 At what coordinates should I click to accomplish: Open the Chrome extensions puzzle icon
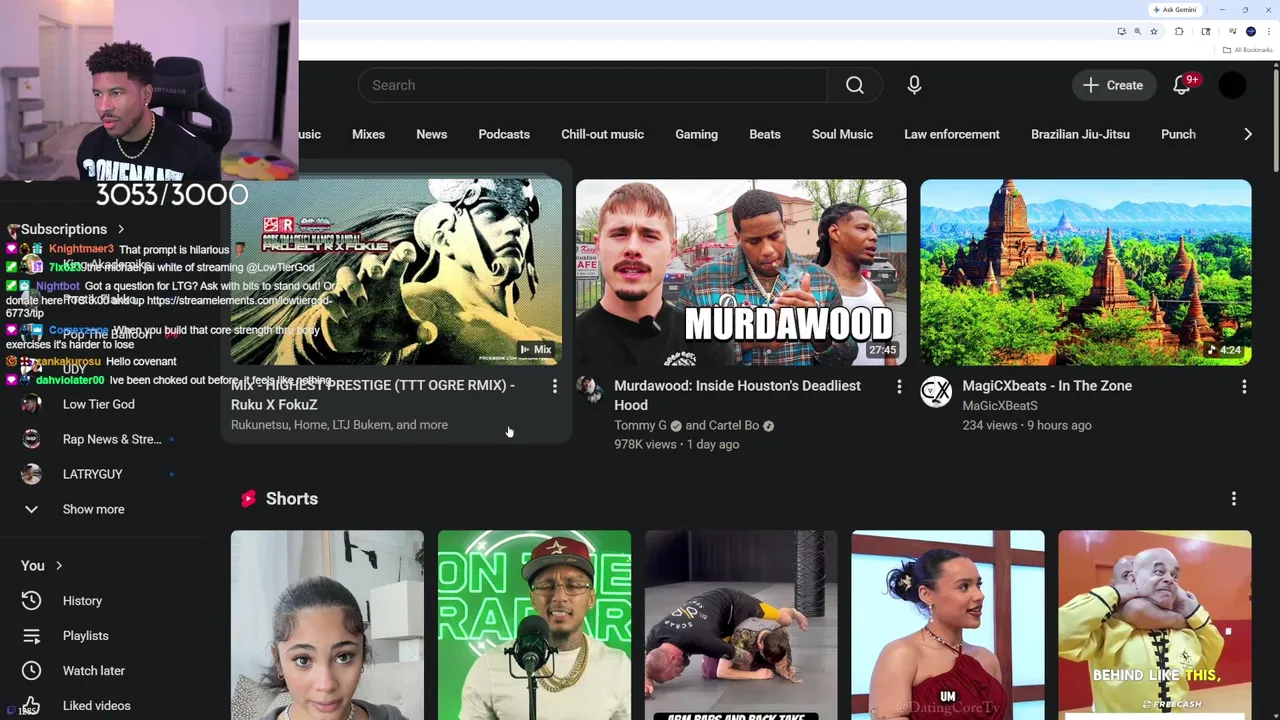click(1179, 31)
